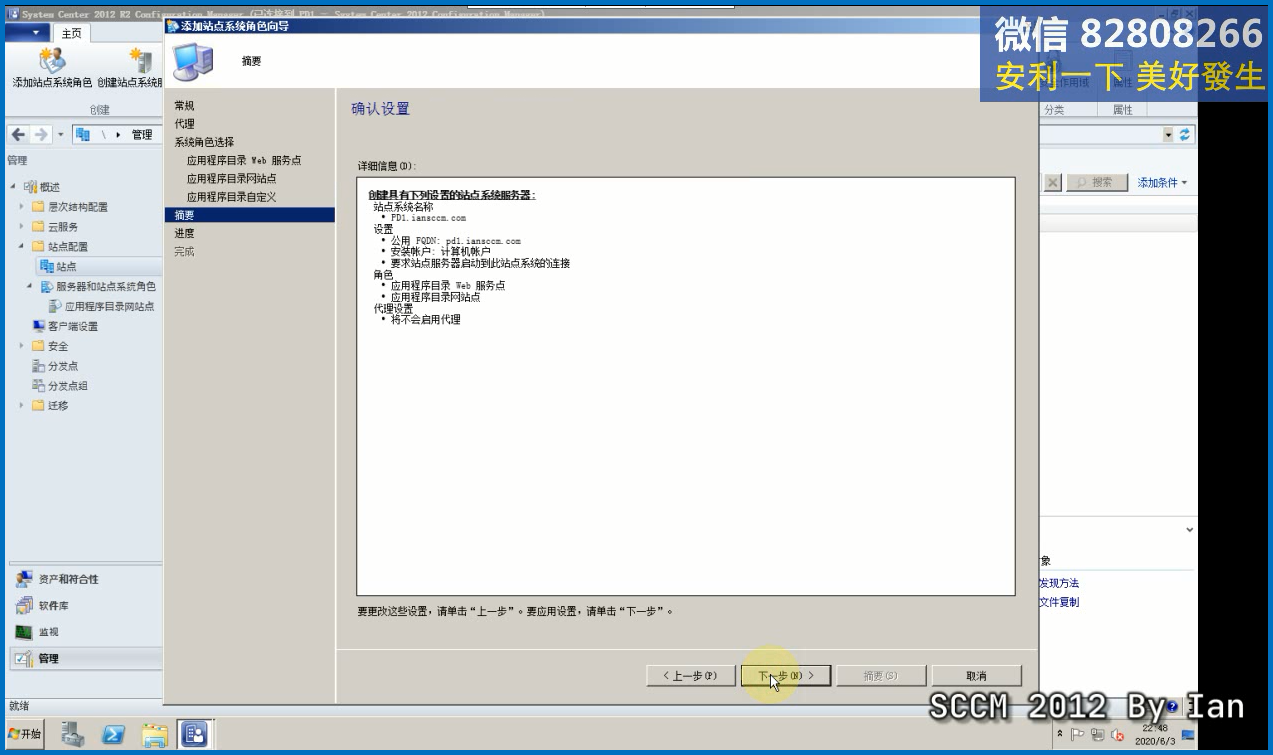
Task: Collapse details pane with chevron
Action: pos(1189,530)
